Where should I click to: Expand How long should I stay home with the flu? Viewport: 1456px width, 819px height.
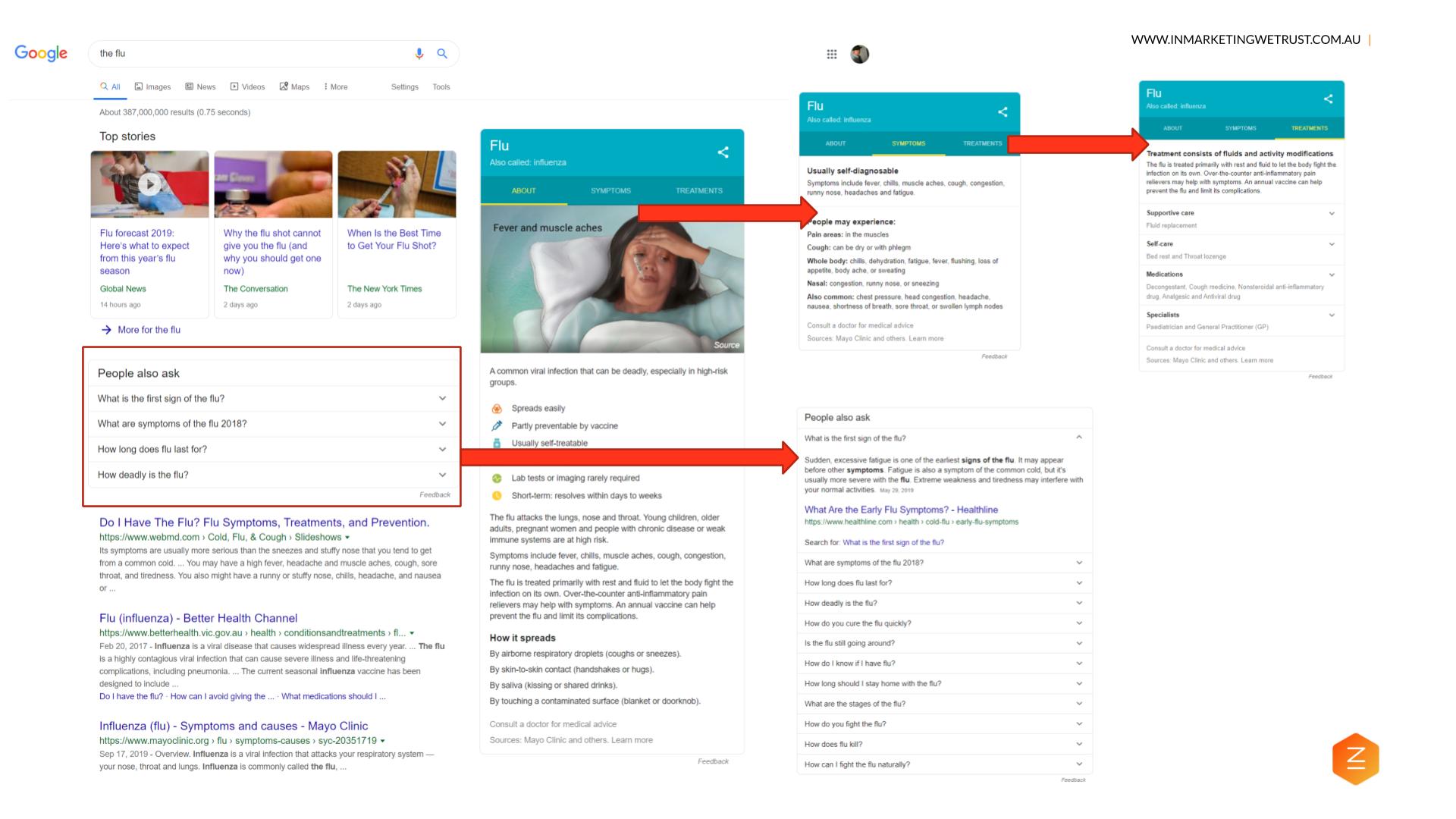[944, 683]
